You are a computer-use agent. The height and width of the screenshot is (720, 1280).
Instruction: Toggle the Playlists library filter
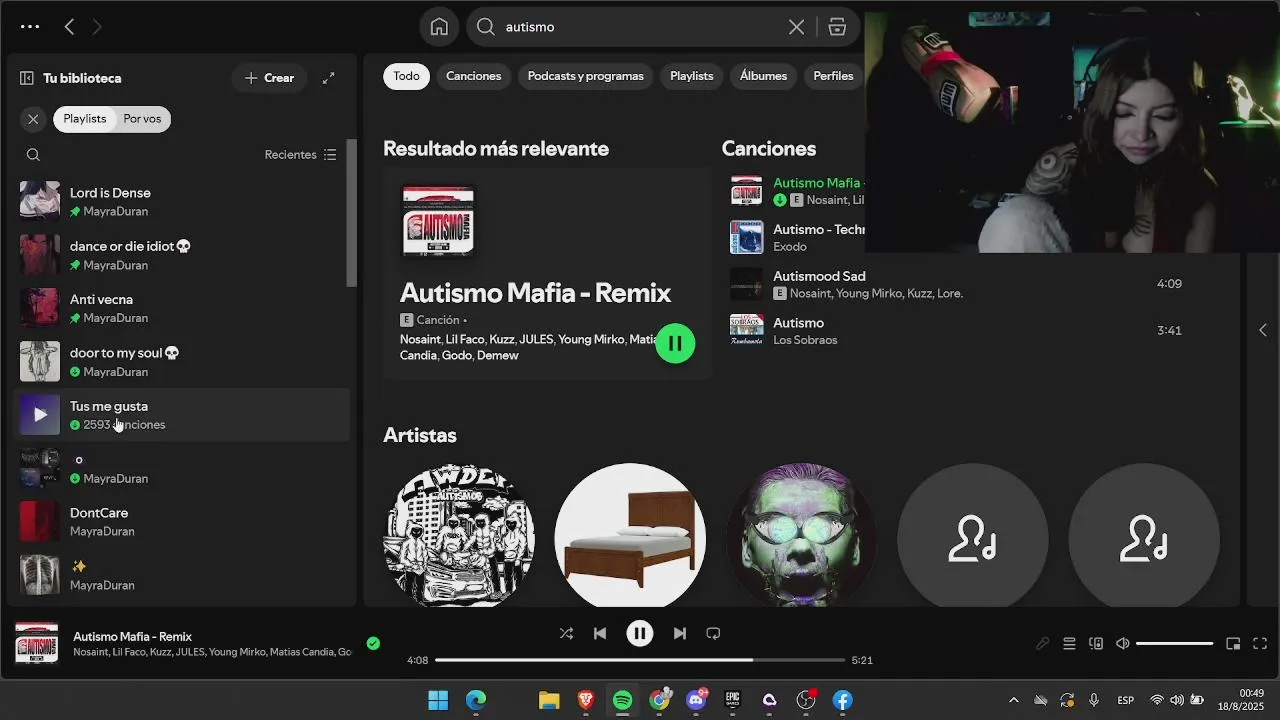click(85, 119)
